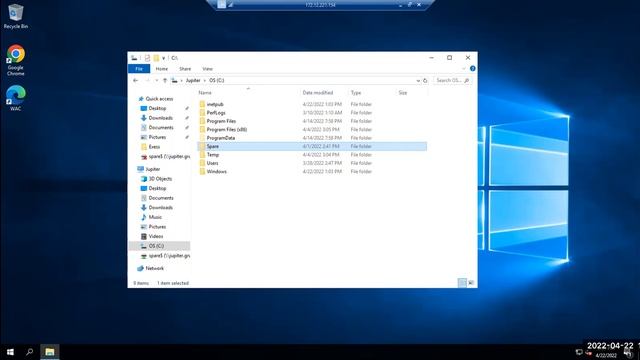The image size is (640, 360).
Task: Click OS (C:) in the address breadcrumb
Action: pyautogui.click(x=216, y=80)
